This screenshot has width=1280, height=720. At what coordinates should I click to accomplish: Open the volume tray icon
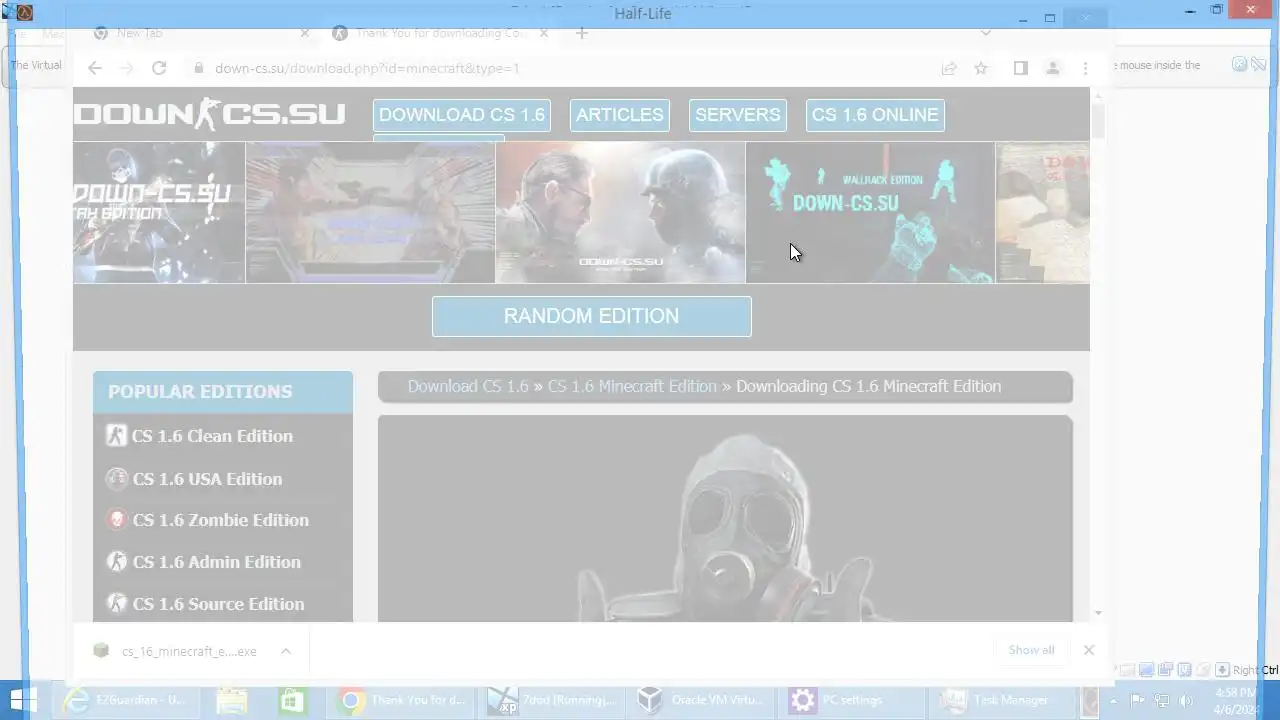(1184, 700)
